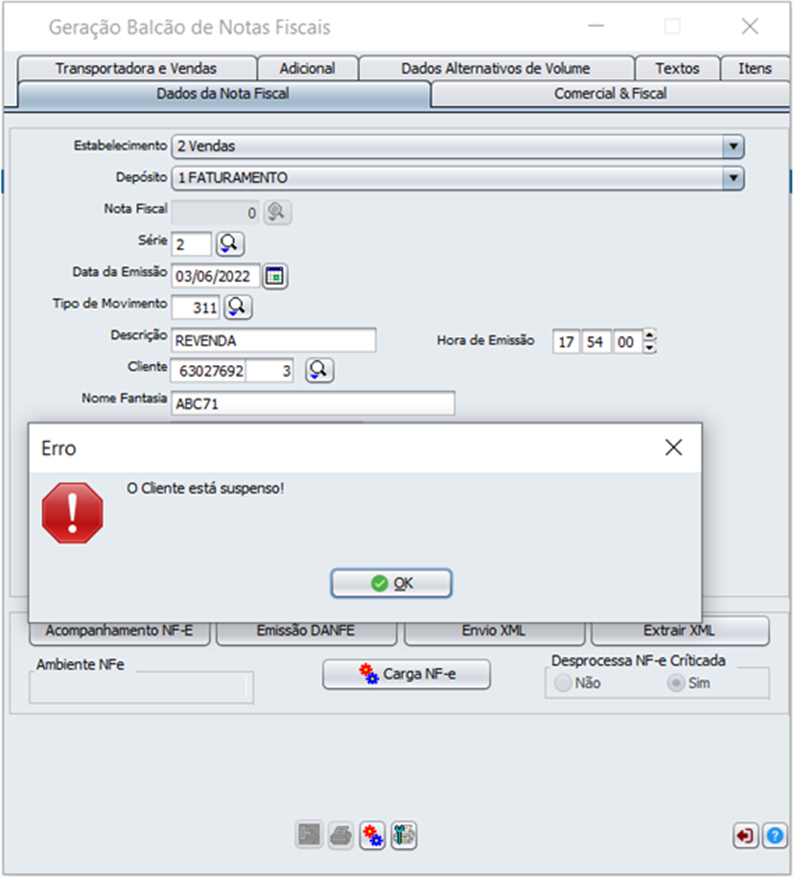The image size is (795, 879).
Task: Click the Tipo de Movimento field with 311
Action: pyautogui.click(x=195, y=308)
